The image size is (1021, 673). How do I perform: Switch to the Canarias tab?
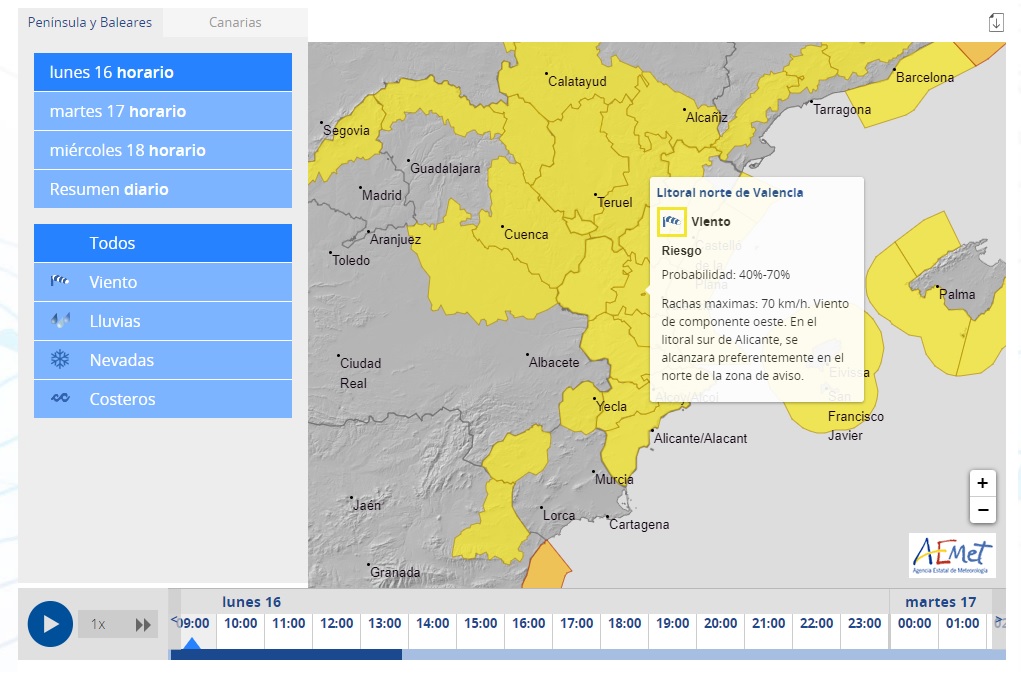pyautogui.click(x=235, y=22)
